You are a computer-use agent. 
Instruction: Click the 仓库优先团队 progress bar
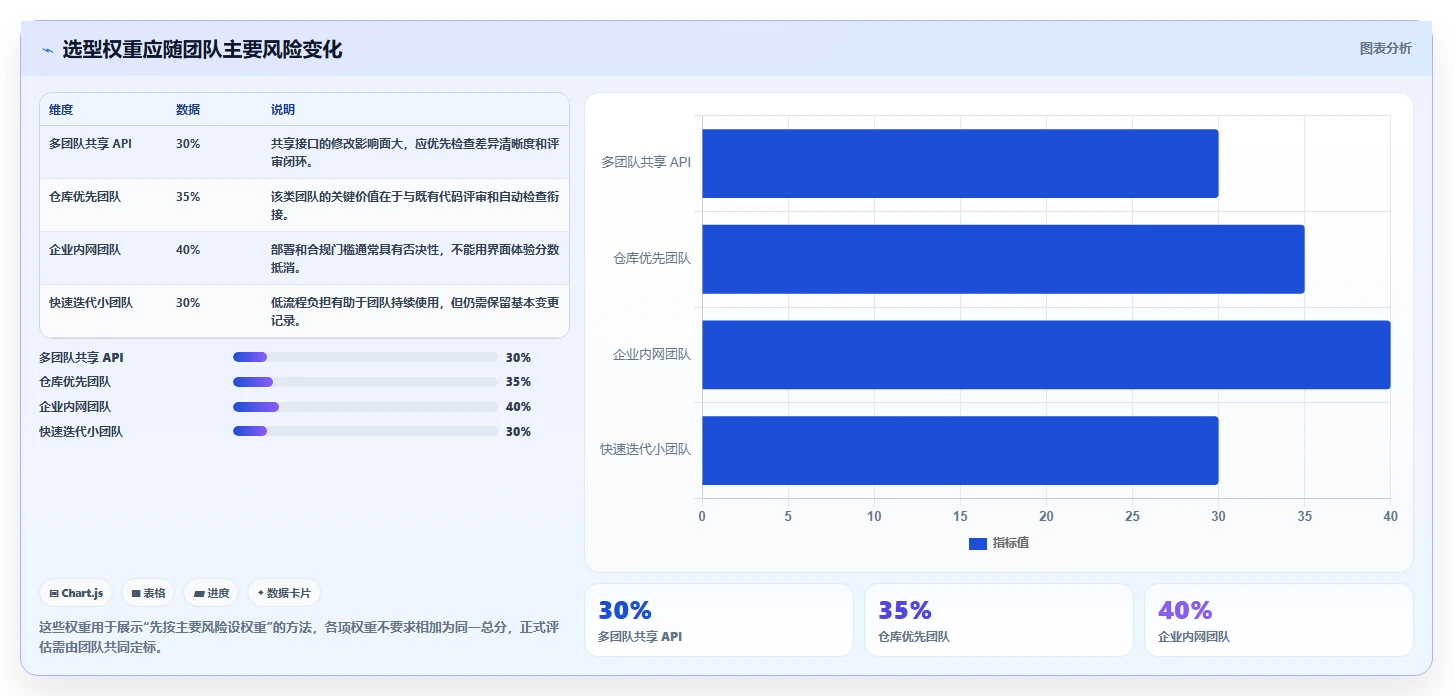[x=365, y=382]
